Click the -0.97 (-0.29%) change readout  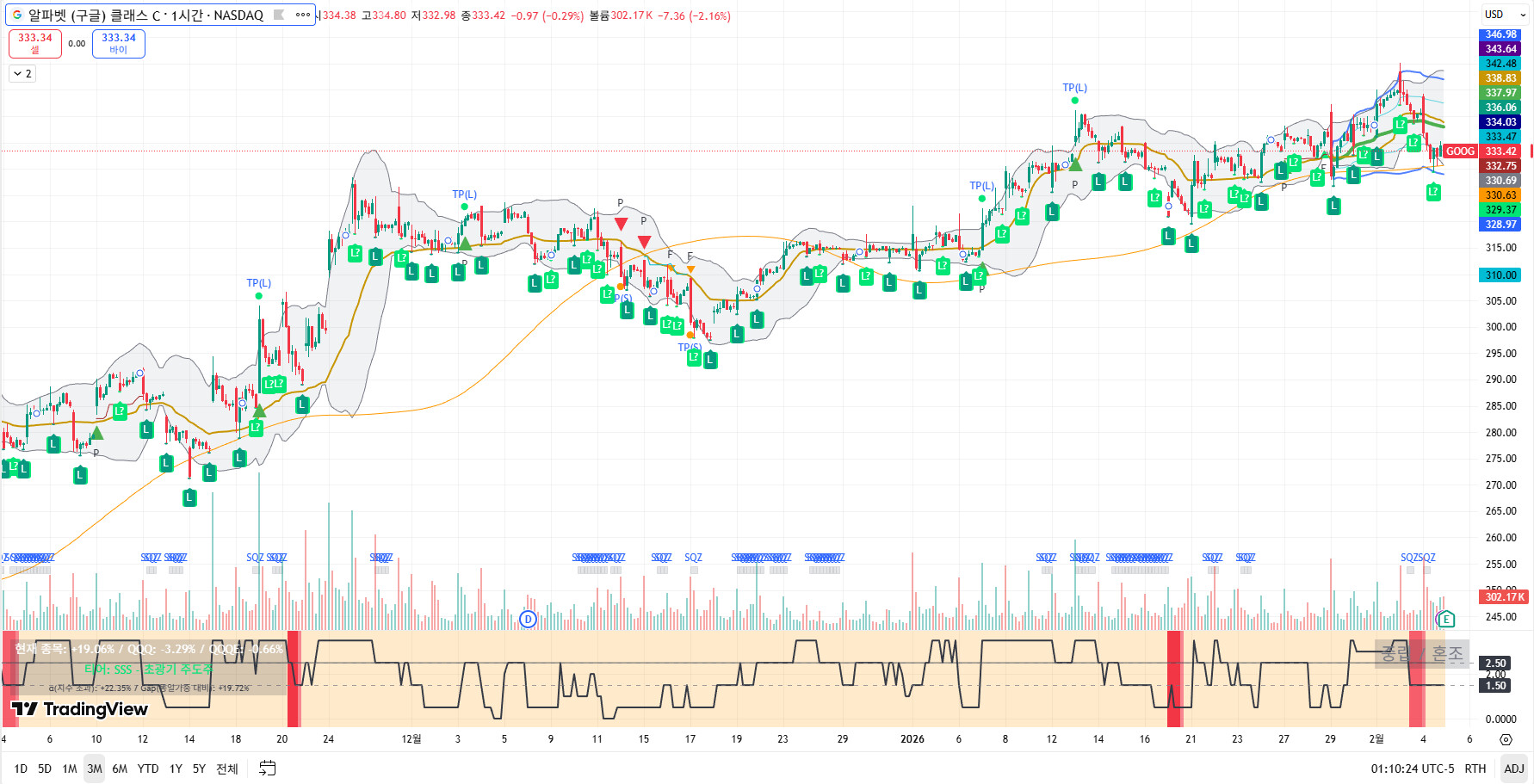coord(547,15)
